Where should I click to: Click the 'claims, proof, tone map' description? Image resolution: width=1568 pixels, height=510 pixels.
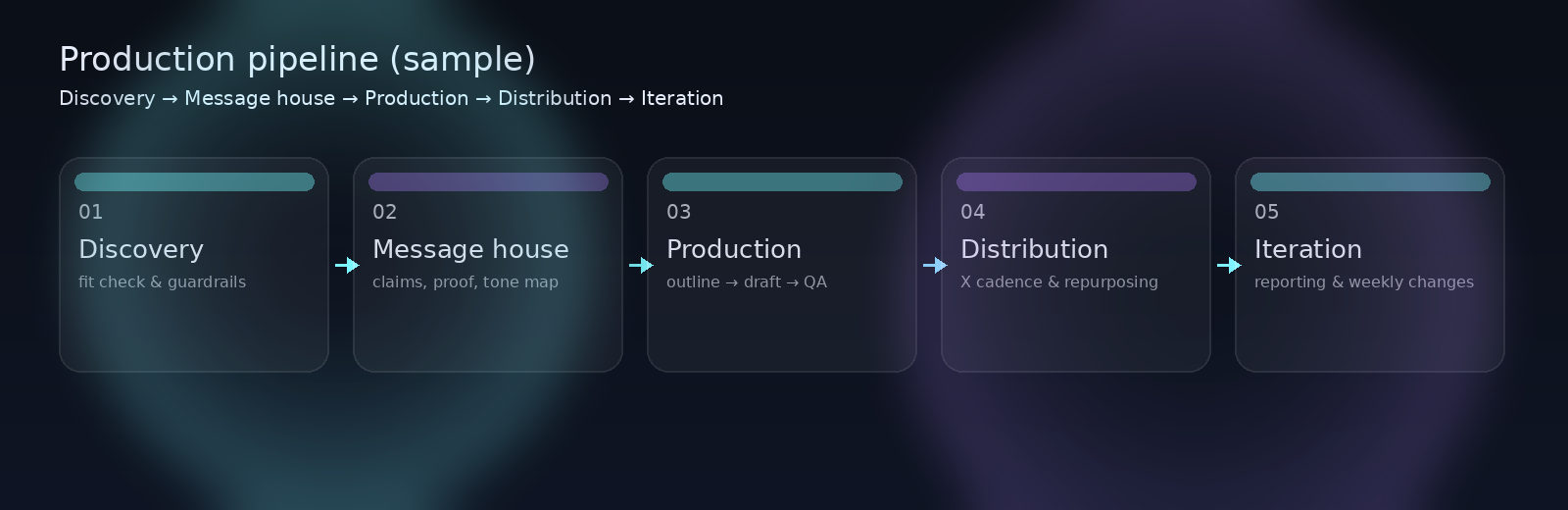pyautogui.click(x=465, y=281)
